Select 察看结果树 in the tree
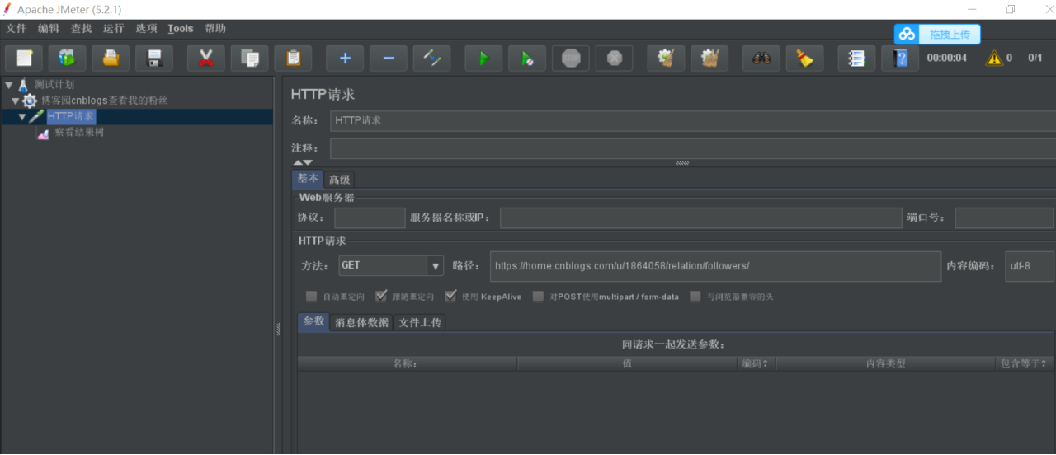This screenshot has width=1056, height=455. (x=79, y=133)
